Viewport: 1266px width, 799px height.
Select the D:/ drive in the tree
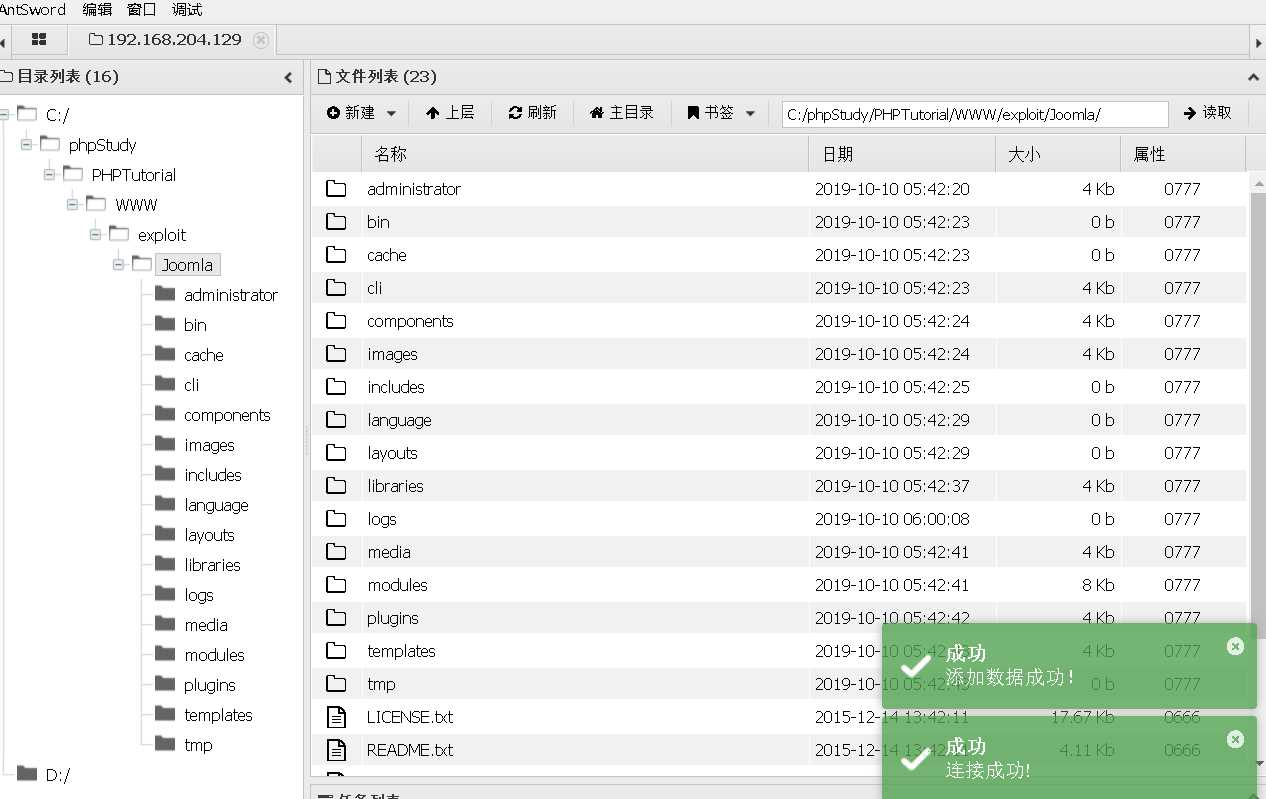coord(58,775)
